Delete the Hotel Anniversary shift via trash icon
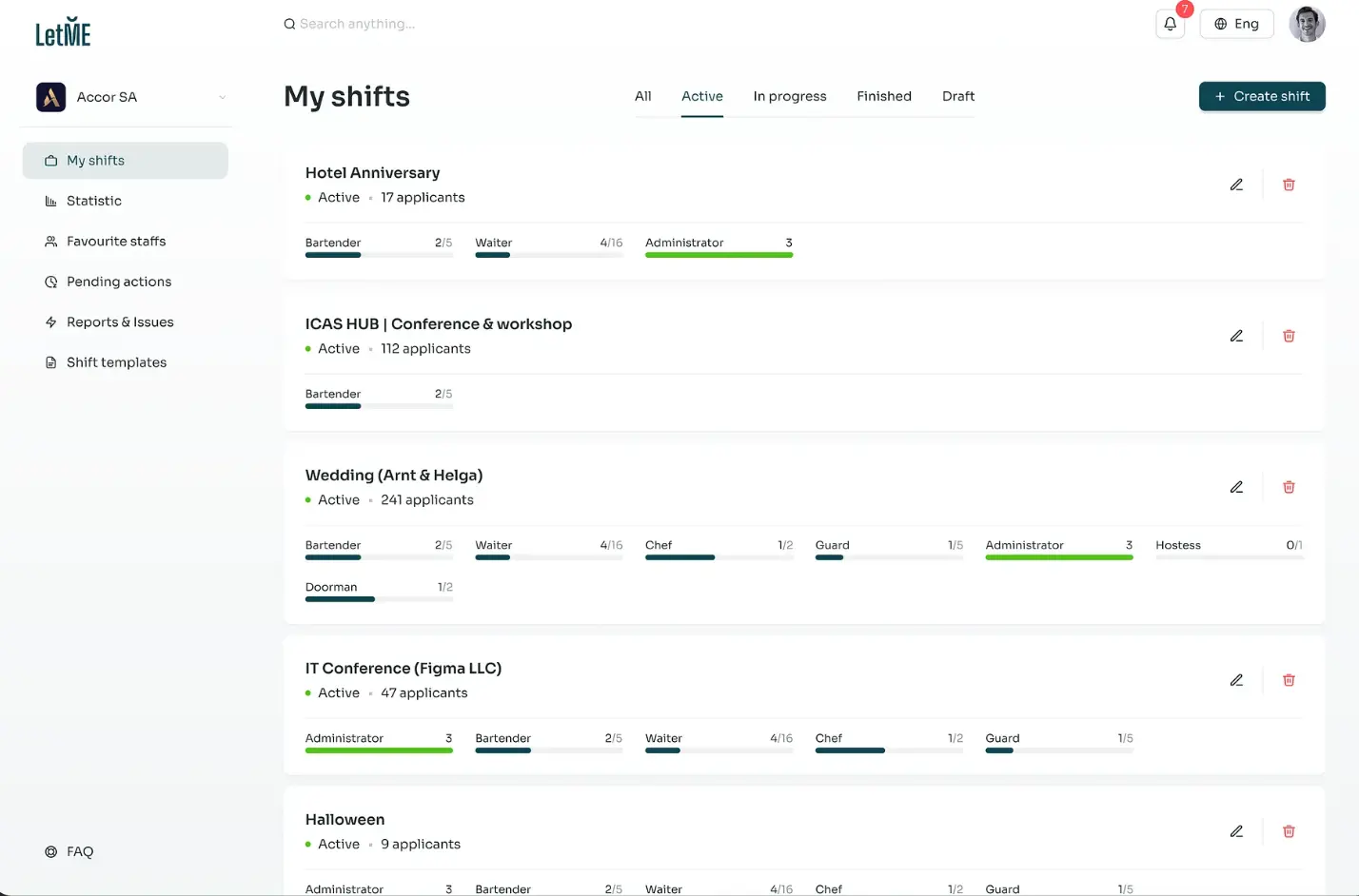This screenshot has height=896, width=1359. pos(1289,185)
